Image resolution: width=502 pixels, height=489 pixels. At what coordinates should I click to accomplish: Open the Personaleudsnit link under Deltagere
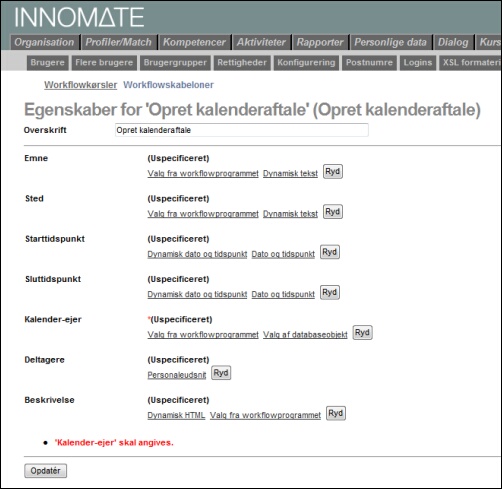click(177, 375)
